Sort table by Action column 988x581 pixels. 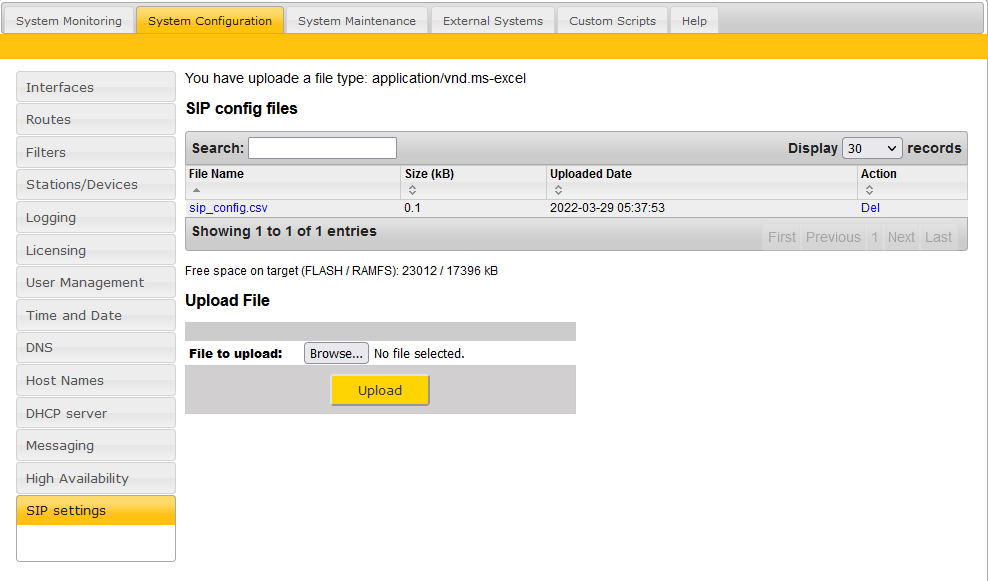[878, 174]
